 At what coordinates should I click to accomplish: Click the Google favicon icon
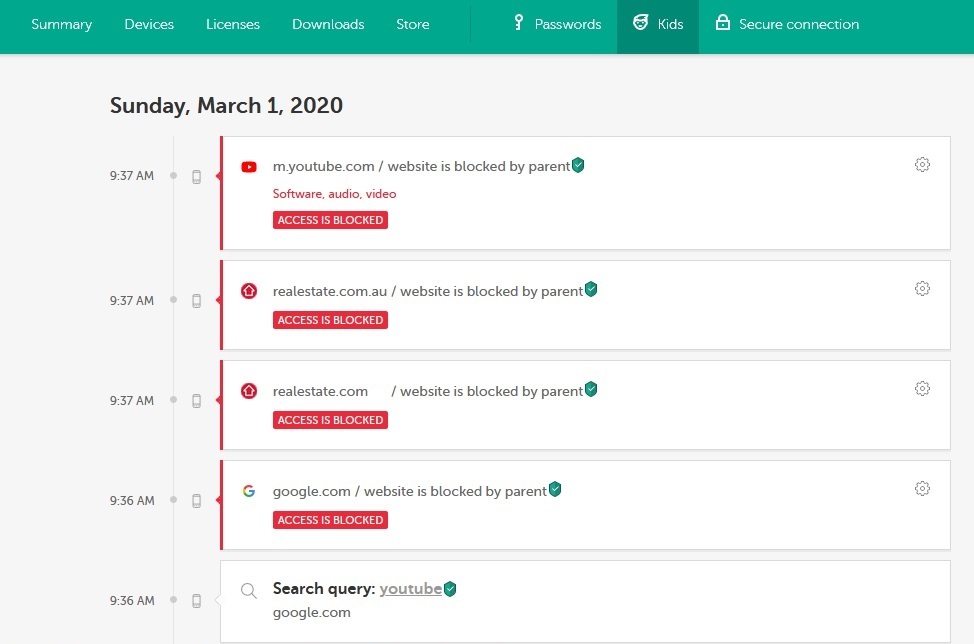pos(249,491)
